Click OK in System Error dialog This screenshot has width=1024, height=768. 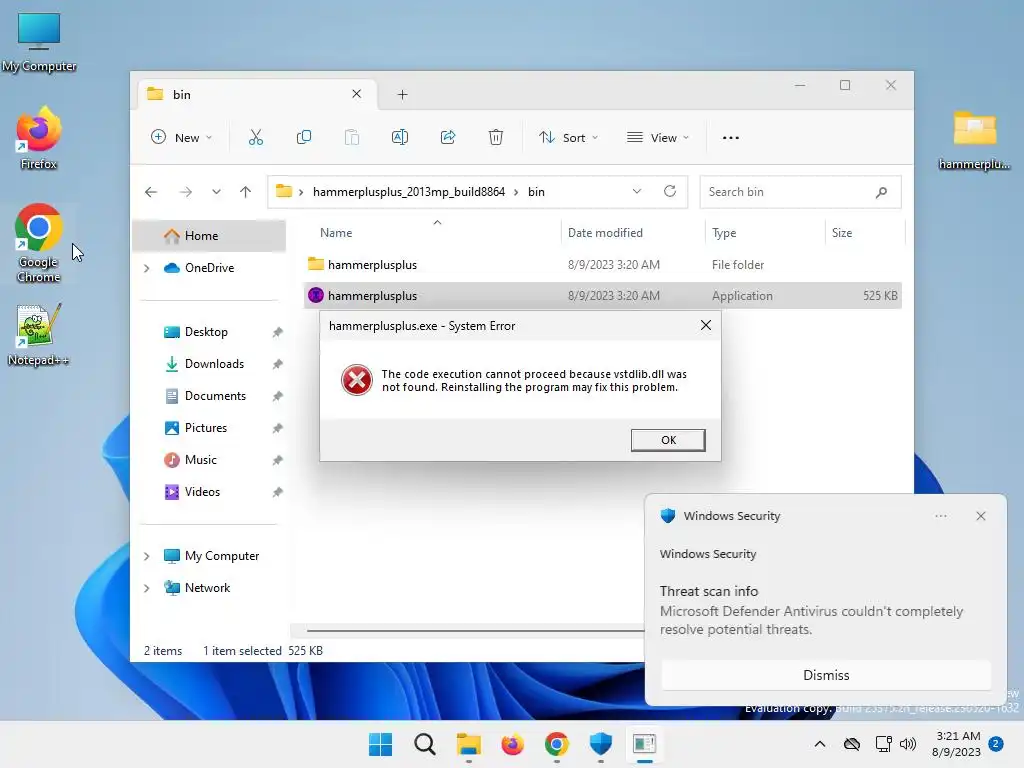[x=668, y=440]
